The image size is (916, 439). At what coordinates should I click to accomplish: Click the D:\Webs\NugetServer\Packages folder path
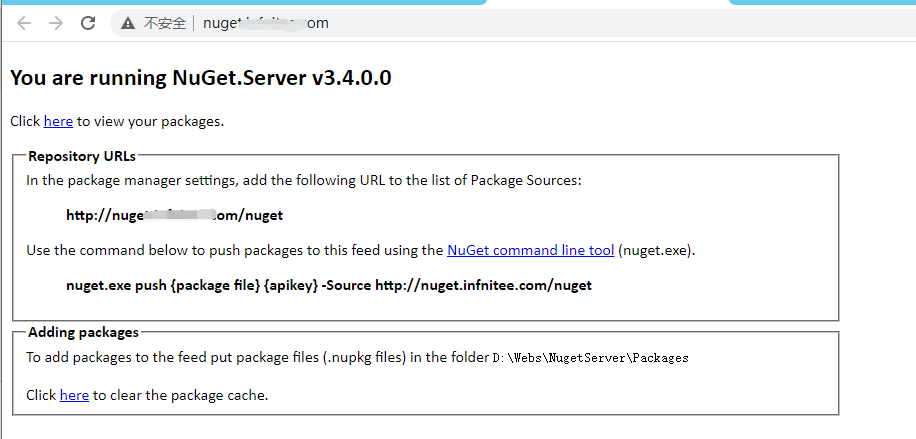pyautogui.click(x=591, y=358)
